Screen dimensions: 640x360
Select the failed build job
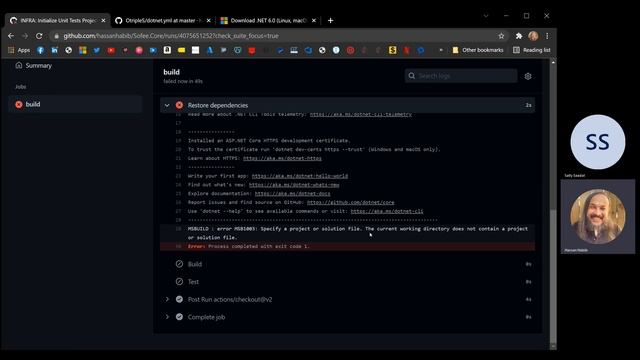coord(76,104)
